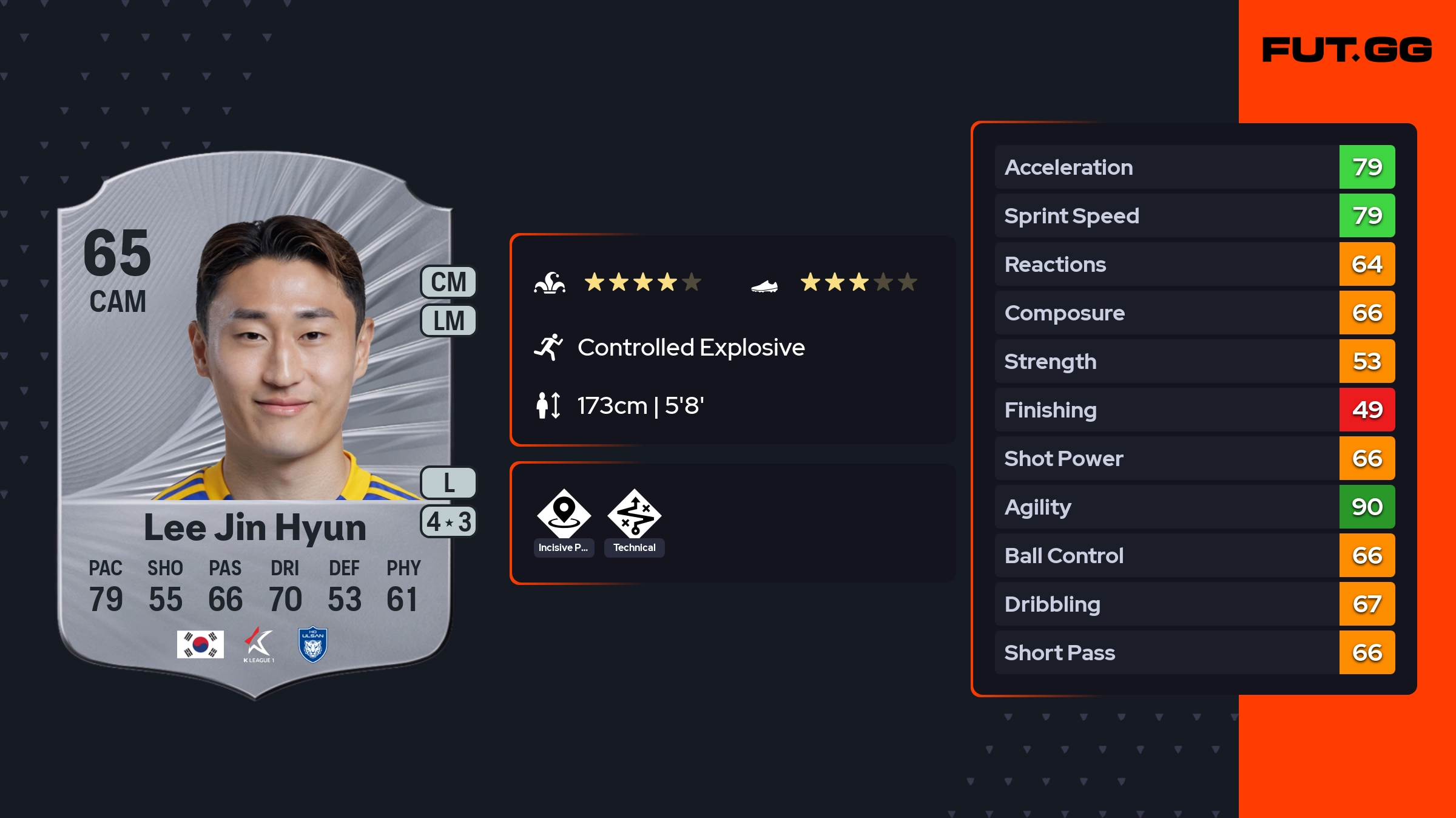The width and height of the screenshot is (1456, 818).
Task: Click the player height icon
Action: coord(548,405)
